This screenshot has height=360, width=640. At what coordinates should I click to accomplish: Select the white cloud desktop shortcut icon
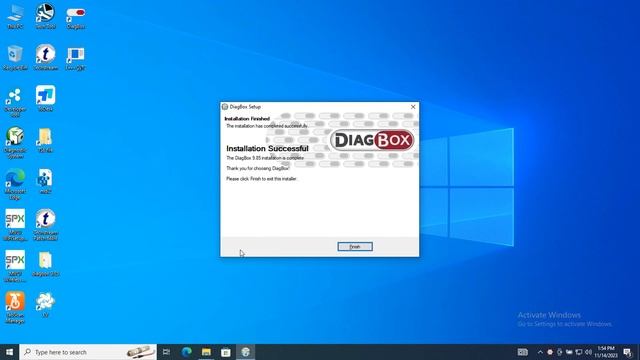[45, 304]
